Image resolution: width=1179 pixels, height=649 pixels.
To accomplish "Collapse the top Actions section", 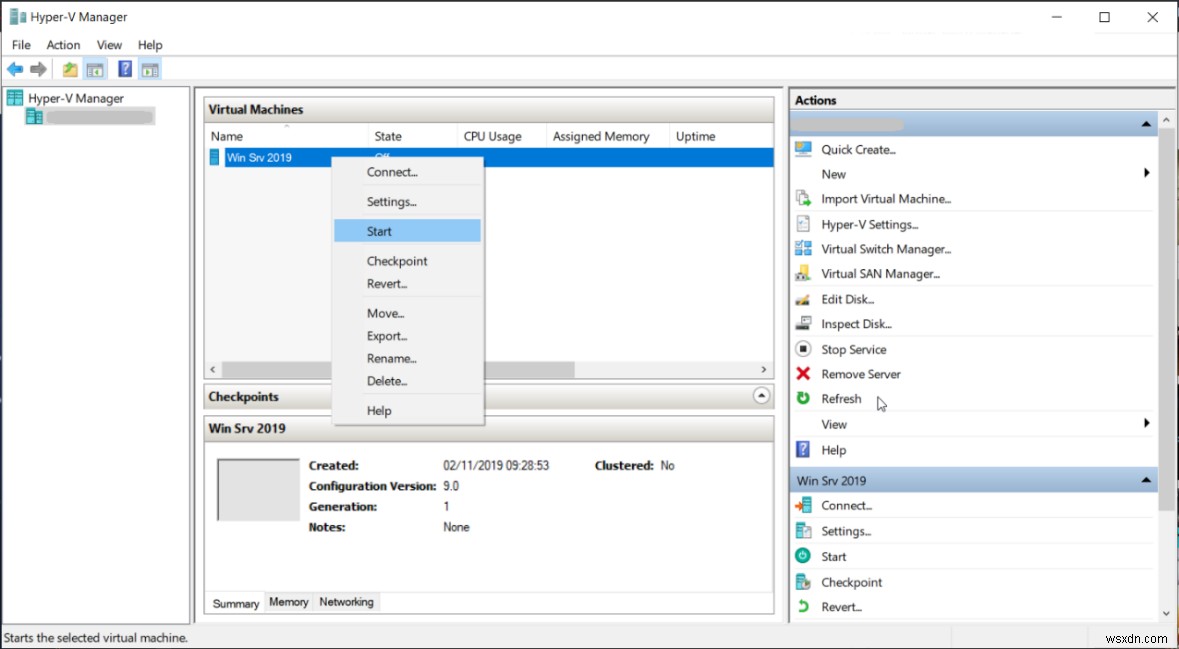I will tap(1144, 123).
